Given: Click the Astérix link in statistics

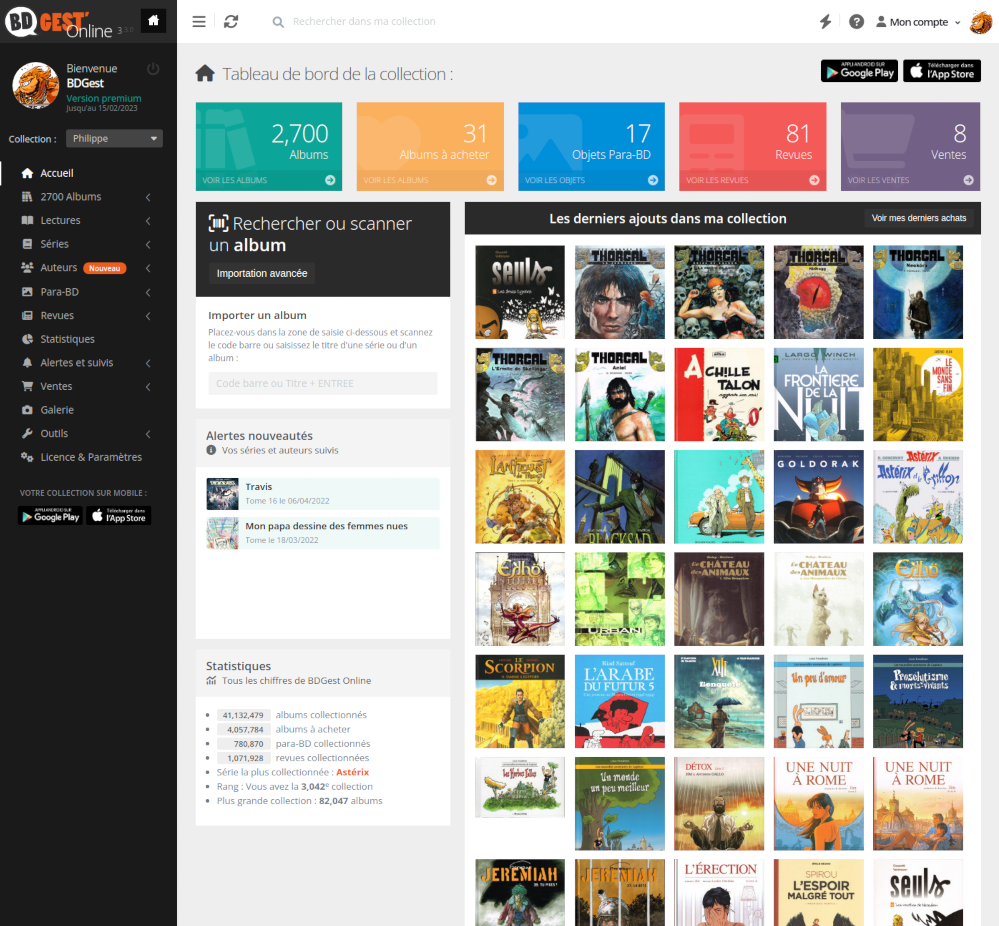Looking at the screenshot, I should coord(352,772).
